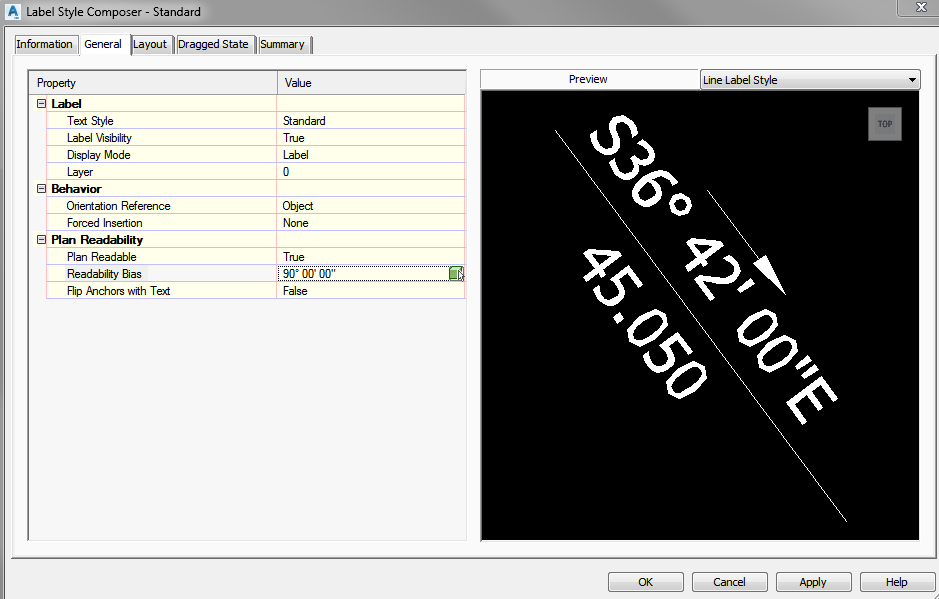The width and height of the screenshot is (939, 599).
Task: Click the TOP view indicator in the preview
Action: [884, 124]
